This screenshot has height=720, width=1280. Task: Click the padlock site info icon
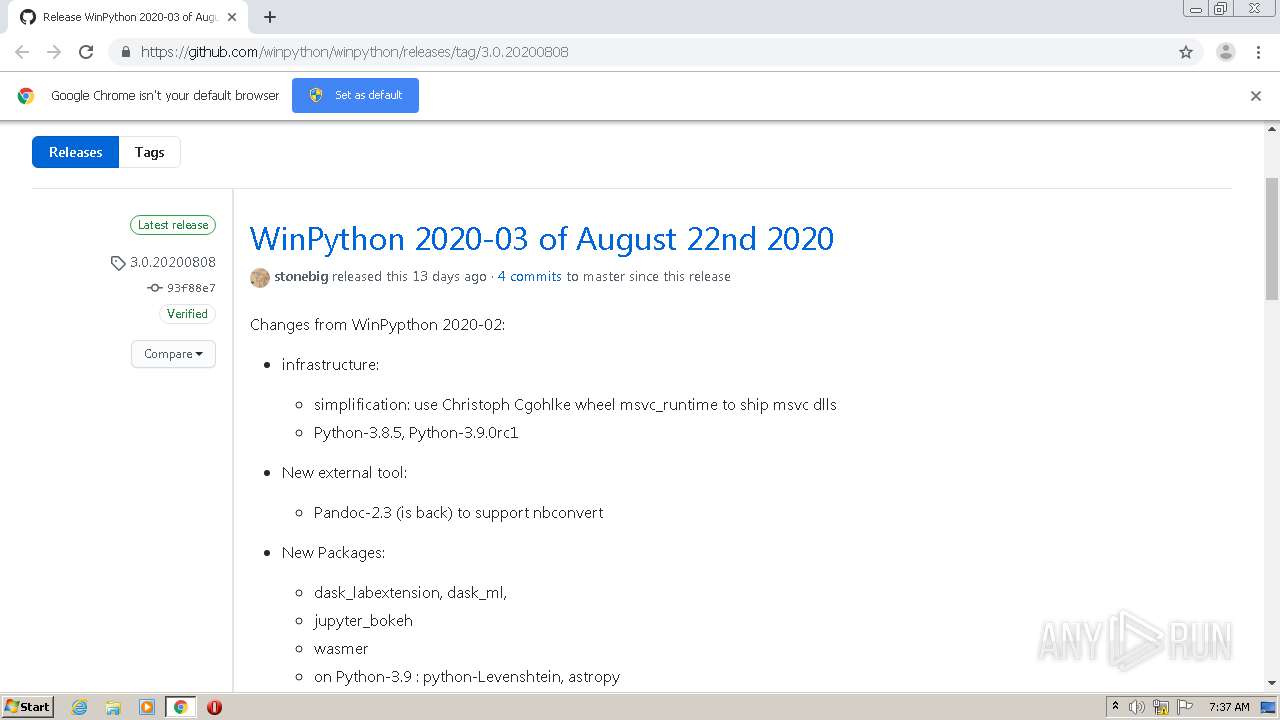(125, 52)
